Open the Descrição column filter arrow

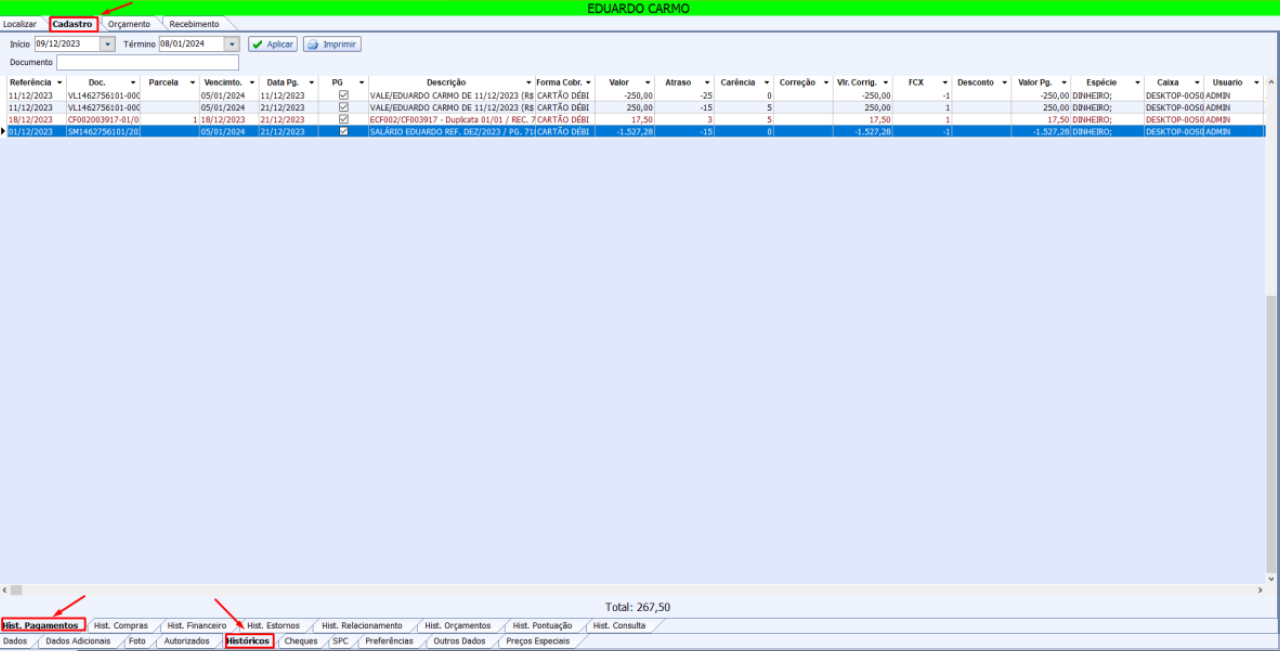[528, 83]
